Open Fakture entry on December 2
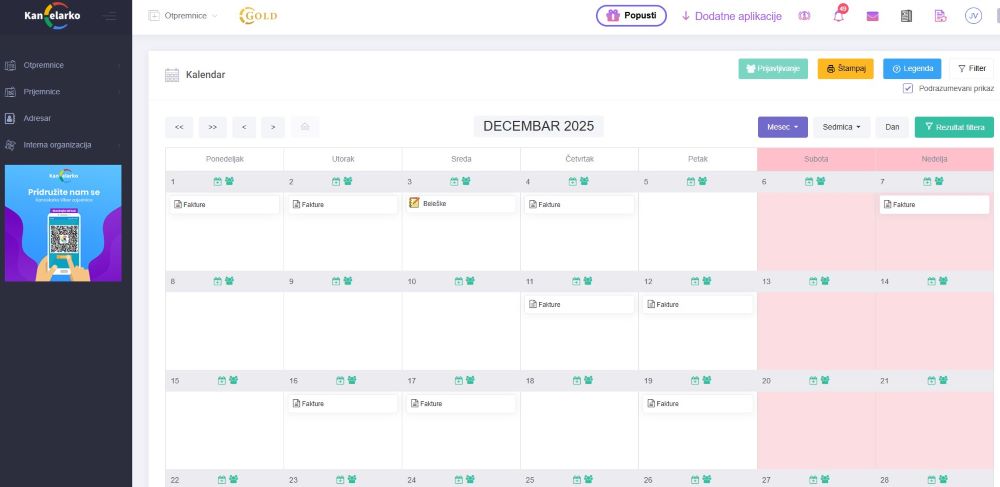1000x487 pixels. pos(343,205)
